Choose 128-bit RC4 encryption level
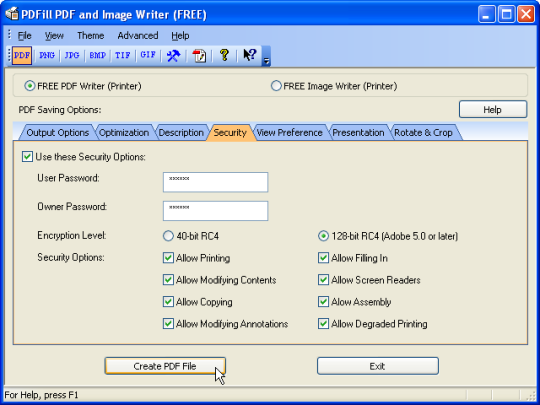This screenshot has height=405, width=540. click(323, 236)
